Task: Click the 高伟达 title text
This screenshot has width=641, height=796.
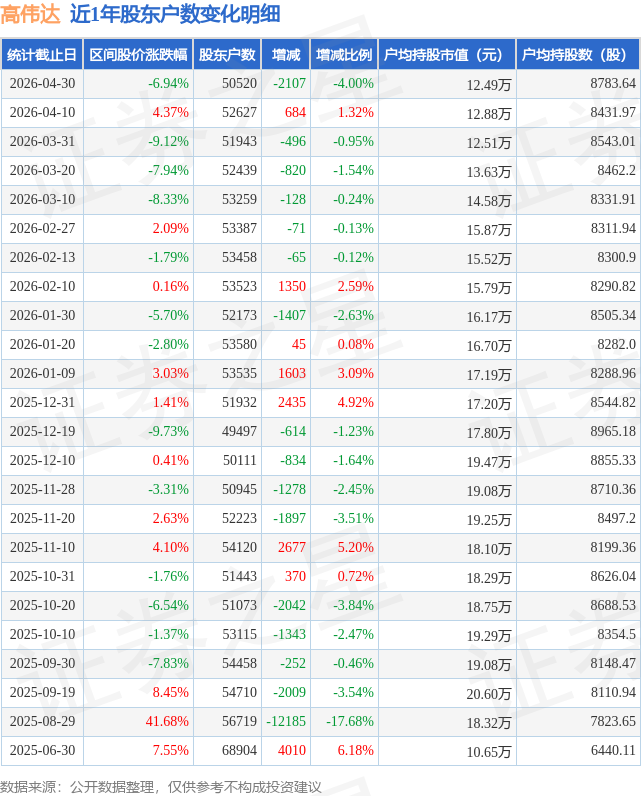Action: [x=30, y=14]
